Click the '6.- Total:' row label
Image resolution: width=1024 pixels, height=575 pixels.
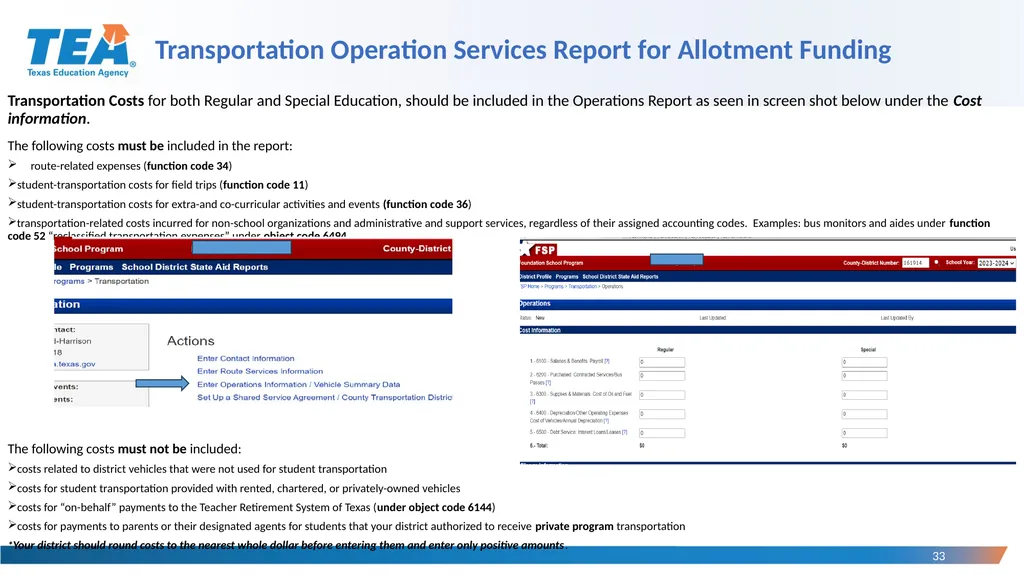click(539, 446)
